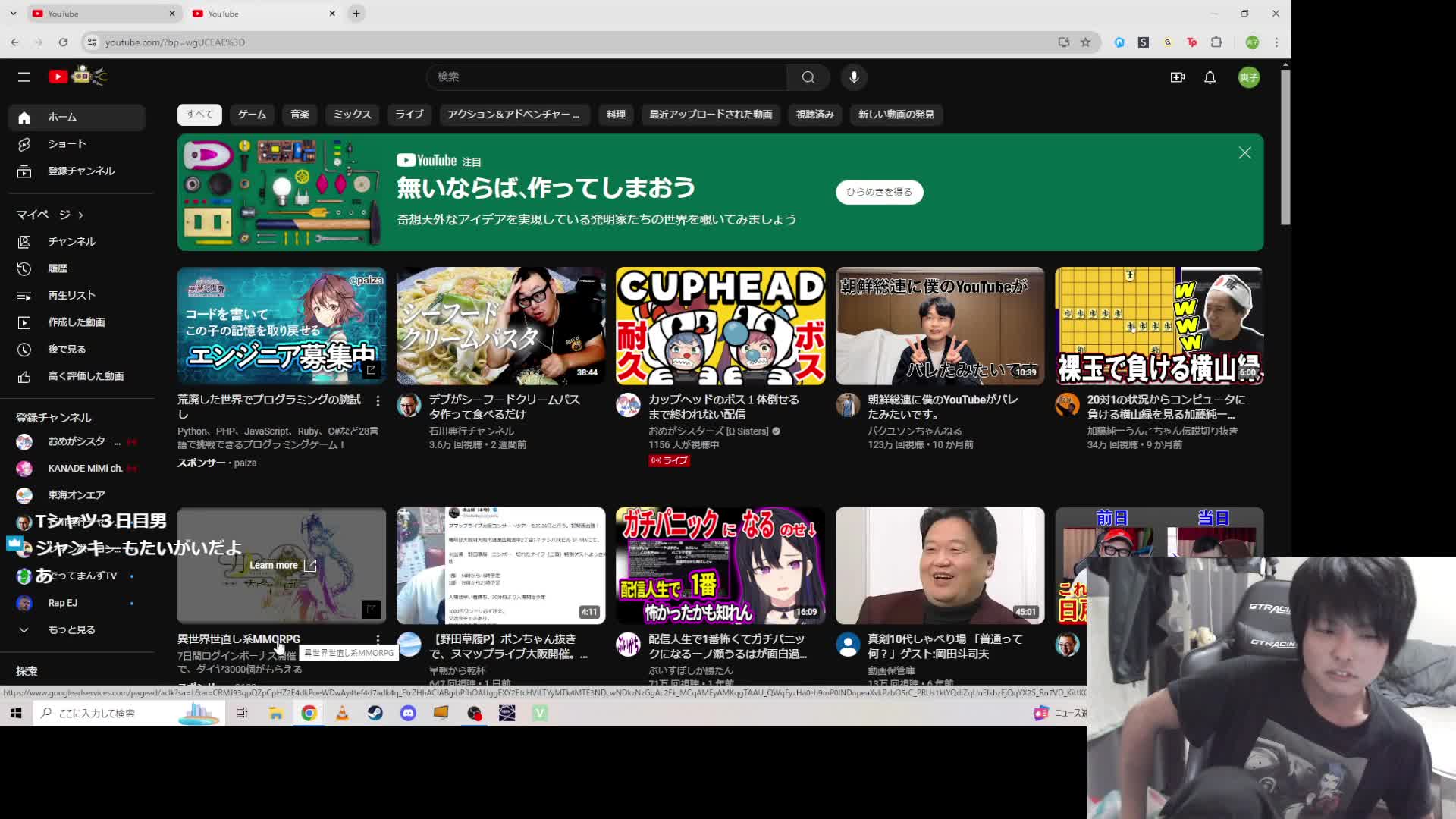Select the ミックス filter chip
The height and width of the screenshot is (819, 1456).
[x=352, y=115]
